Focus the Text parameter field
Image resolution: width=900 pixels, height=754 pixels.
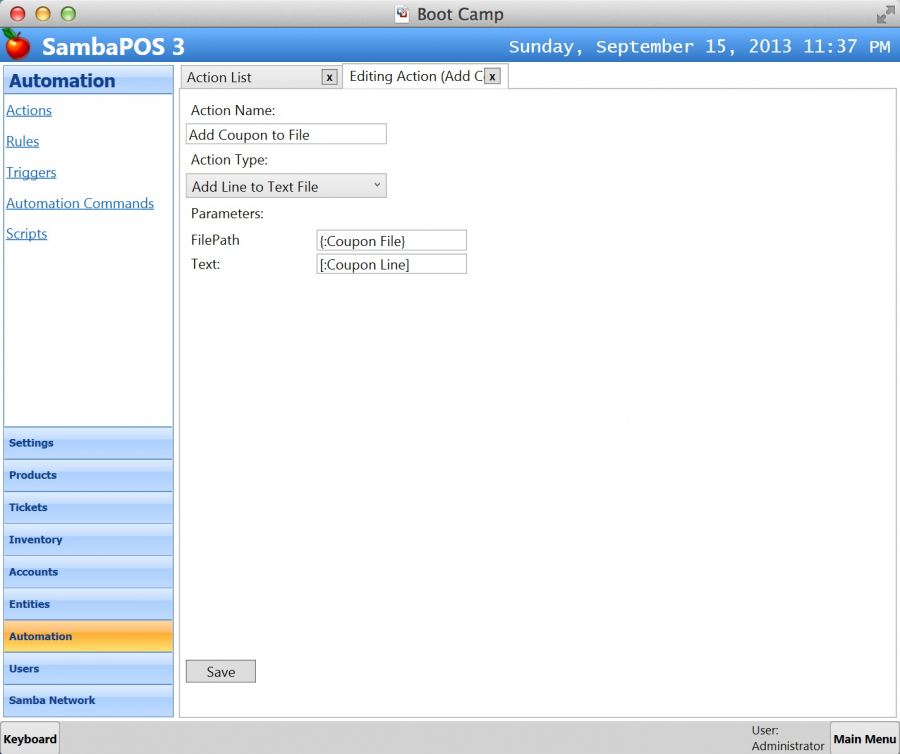391,264
